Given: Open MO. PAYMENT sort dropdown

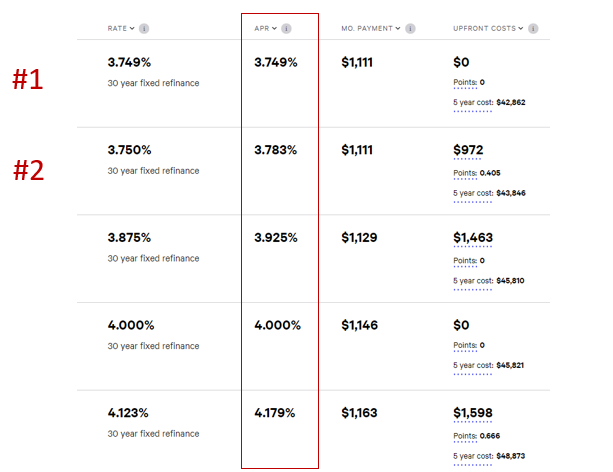Looking at the screenshot, I should (398, 29).
